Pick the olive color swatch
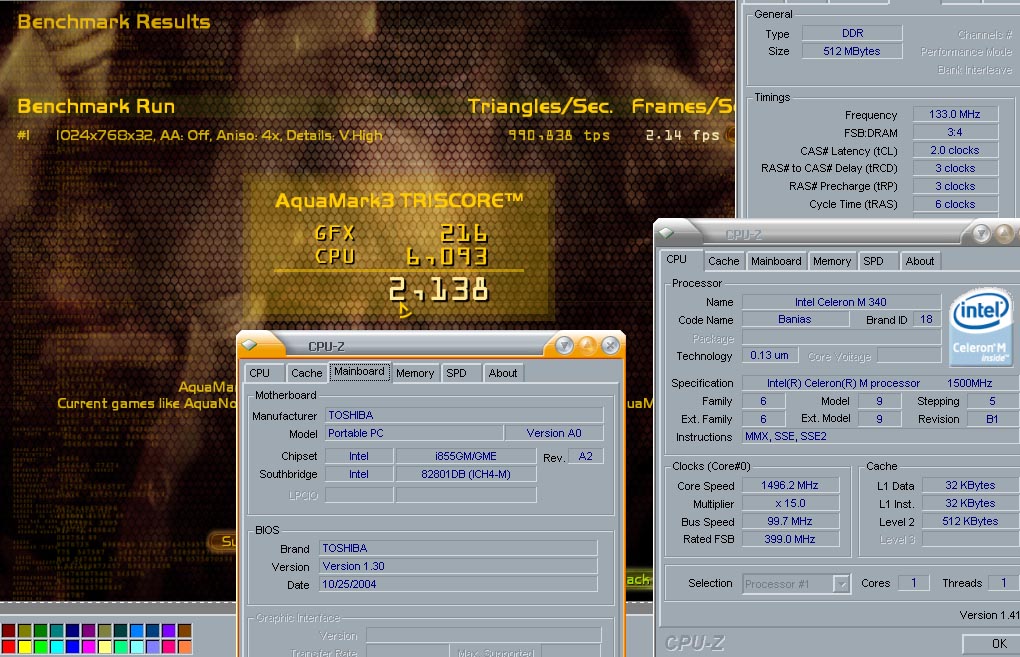 25,630
